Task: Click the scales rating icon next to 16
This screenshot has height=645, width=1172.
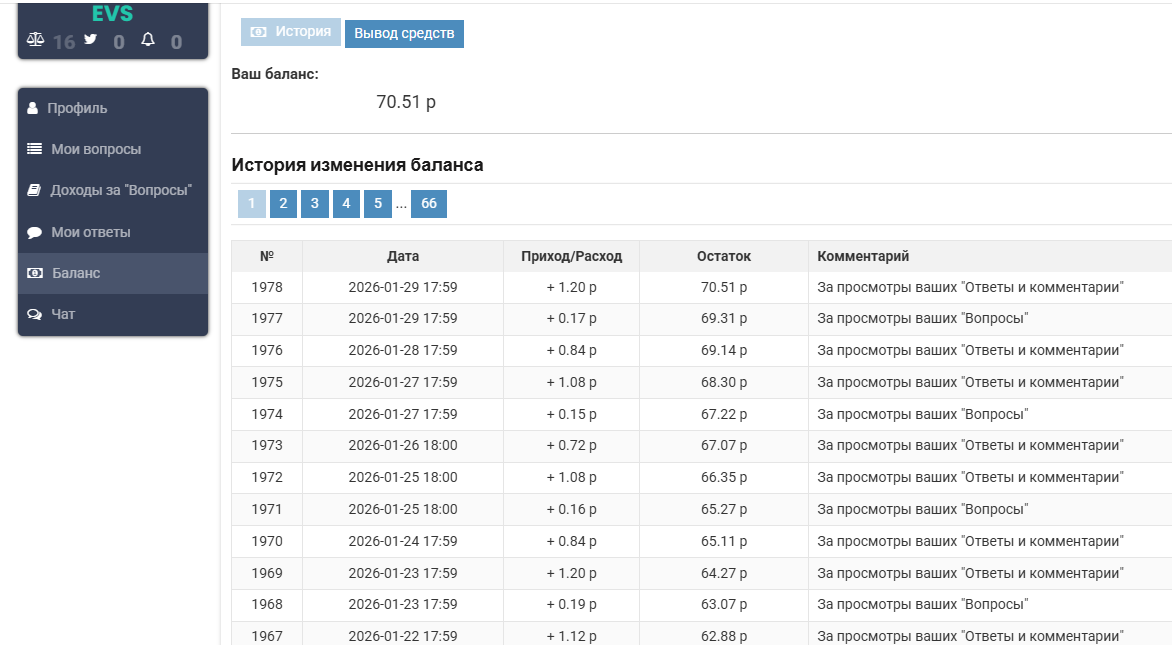Action: pyautogui.click(x=35, y=40)
